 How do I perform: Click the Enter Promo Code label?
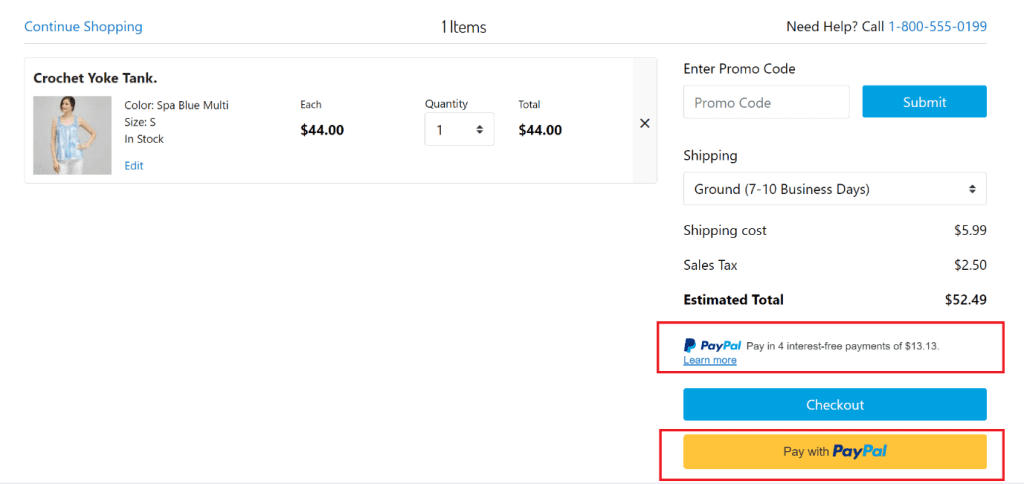pyautogui.click(x=739, y=69)
